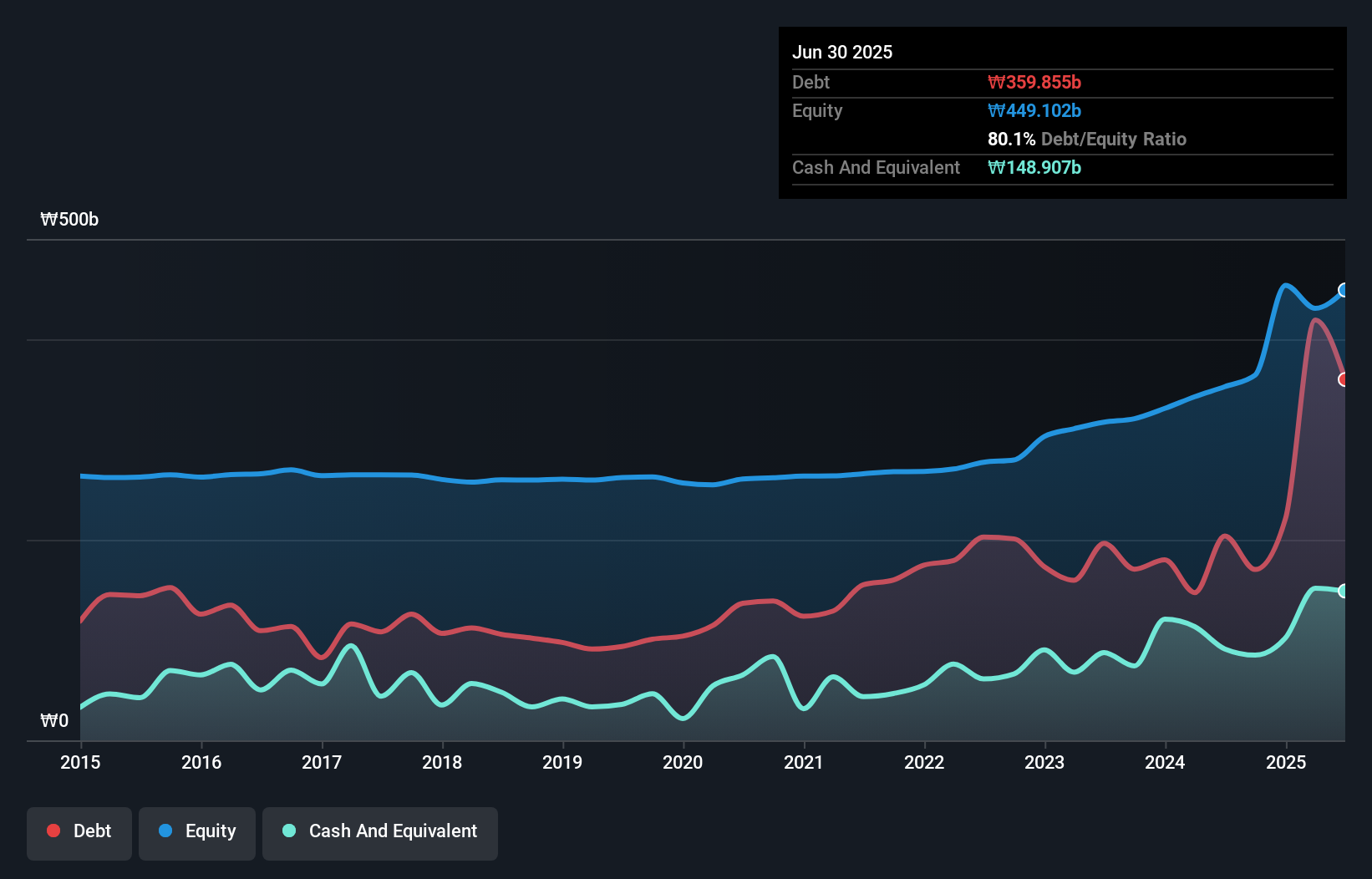Select the blue Equity endpoint marker on chart

1343,291
